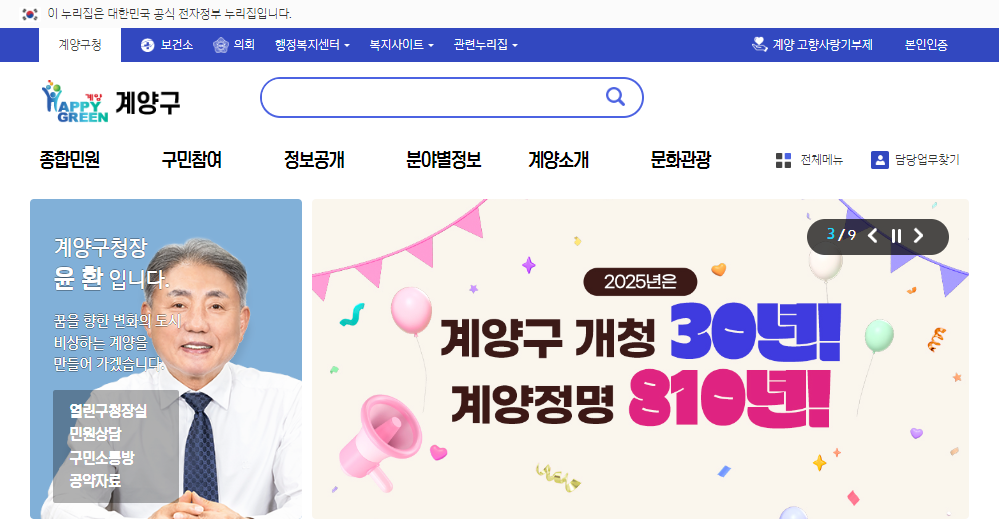Open 보건소 link with icon
Viewport: 999px width, 528px height.
coord(167,45)
